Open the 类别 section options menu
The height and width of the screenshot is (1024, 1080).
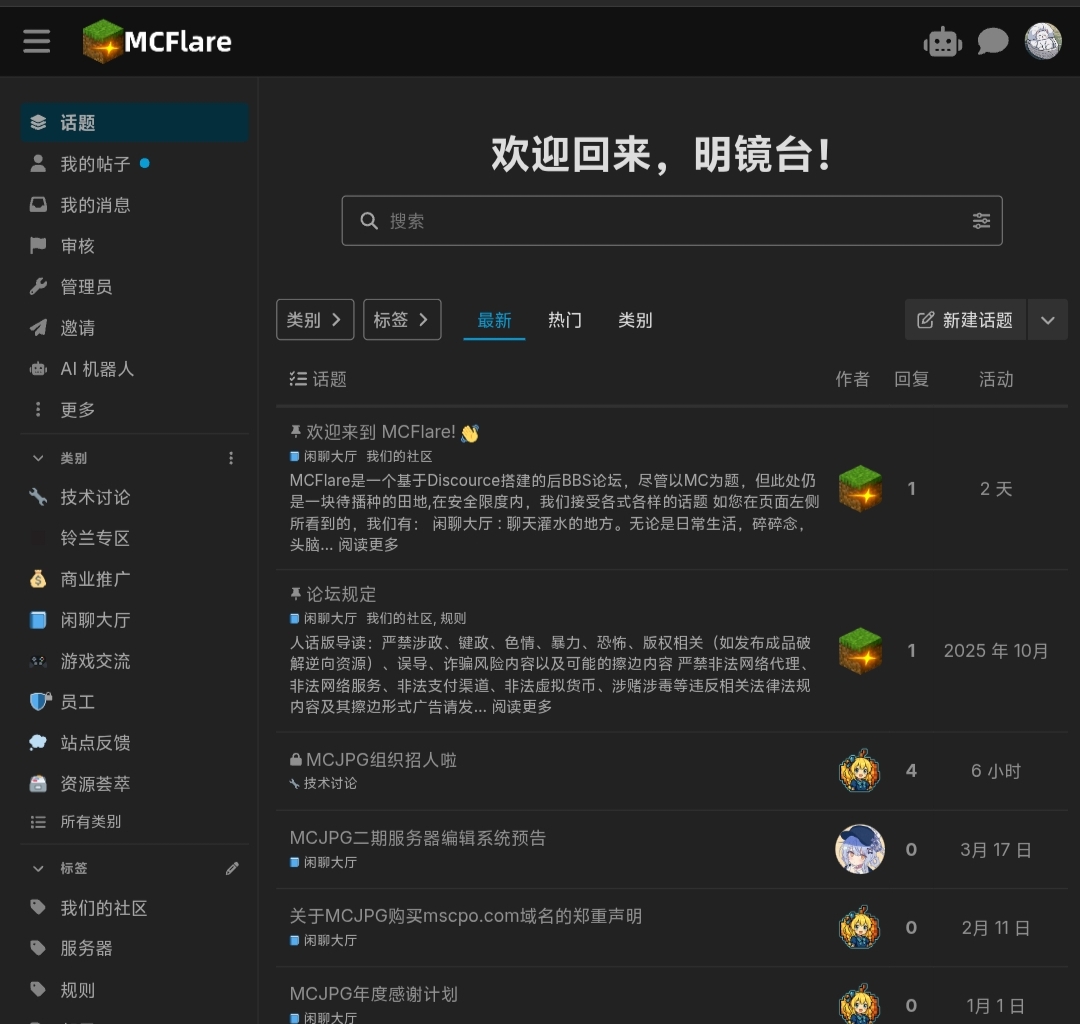coord(231,458)
